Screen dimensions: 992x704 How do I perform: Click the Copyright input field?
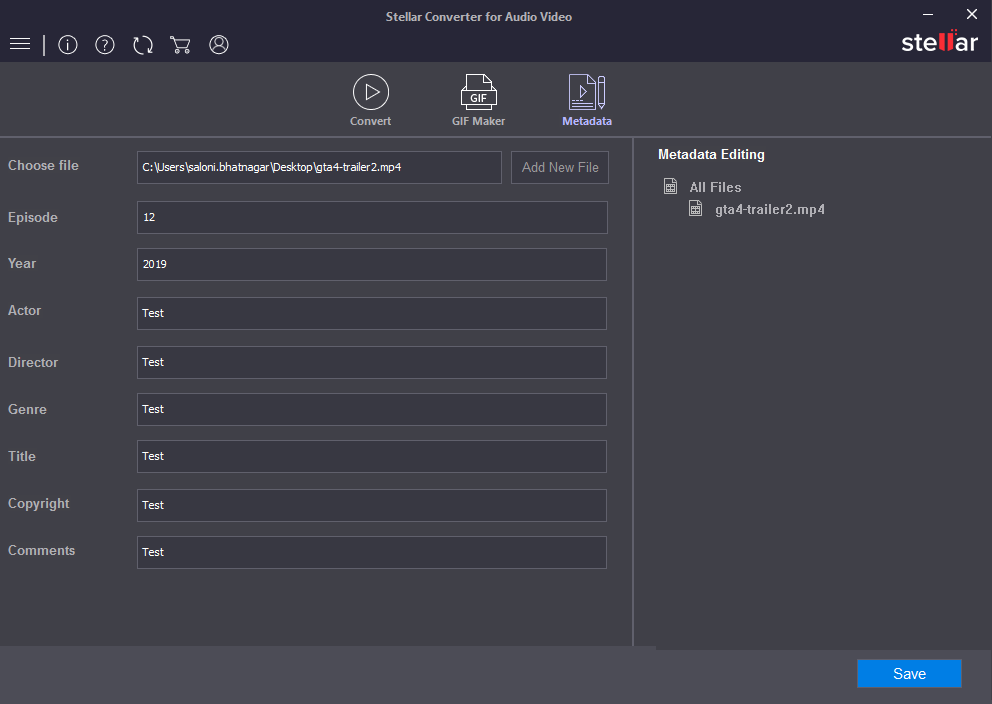(372, 505)
